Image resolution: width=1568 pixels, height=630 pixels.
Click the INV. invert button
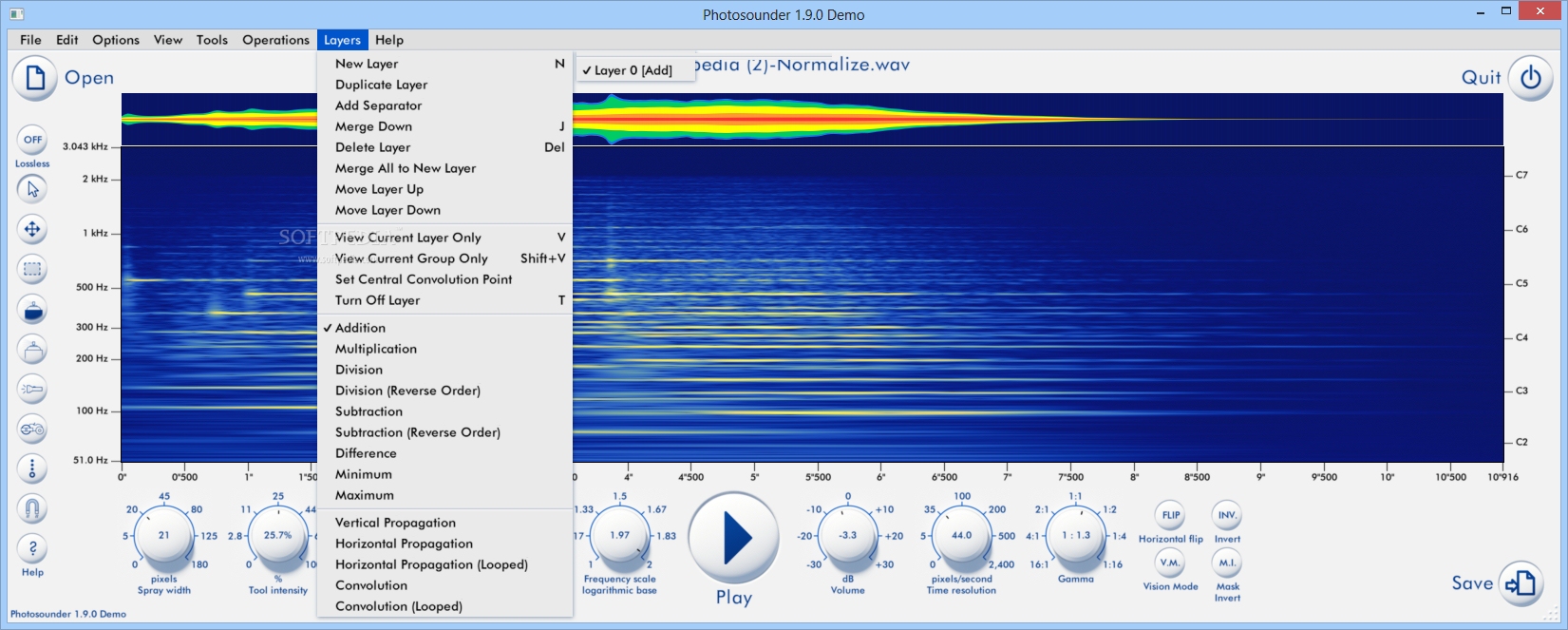[1227, 515]
